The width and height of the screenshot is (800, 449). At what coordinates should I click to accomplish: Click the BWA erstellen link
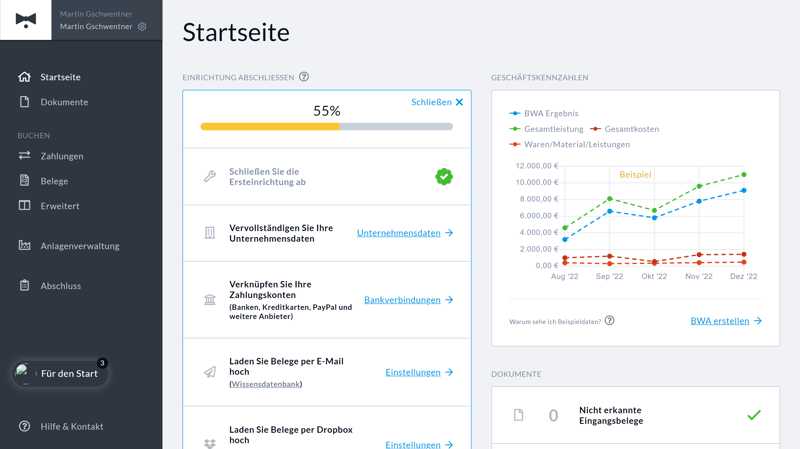[720, 321]
